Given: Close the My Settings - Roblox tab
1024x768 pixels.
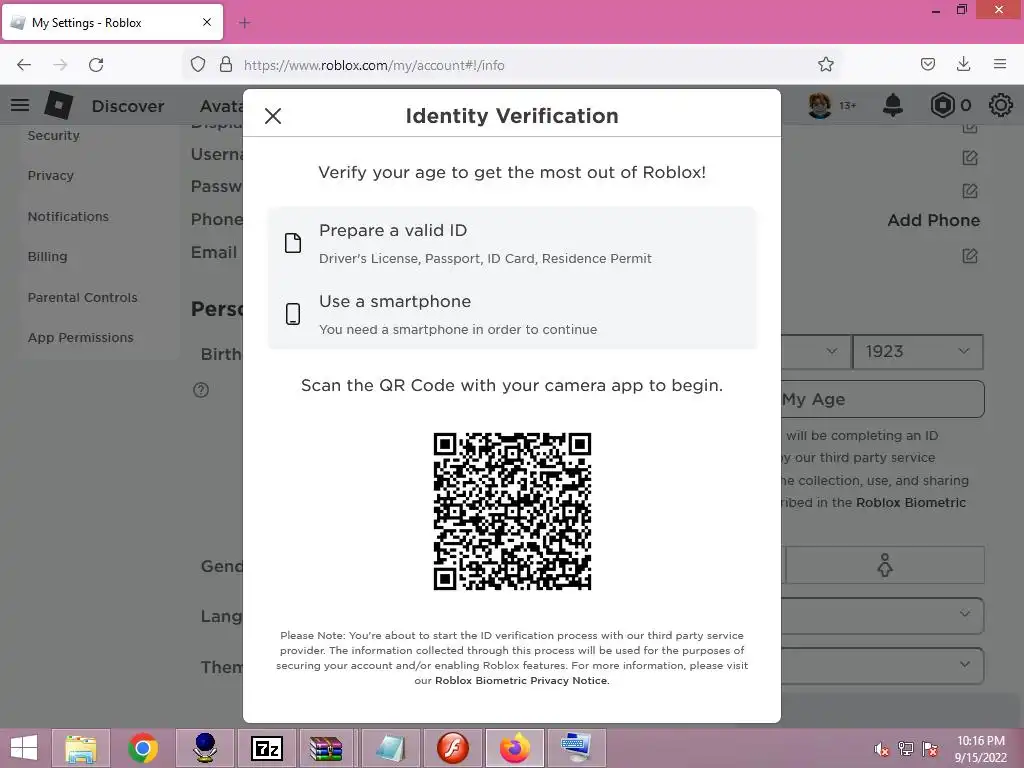Looking at the screenshot, I should (207, 22).
